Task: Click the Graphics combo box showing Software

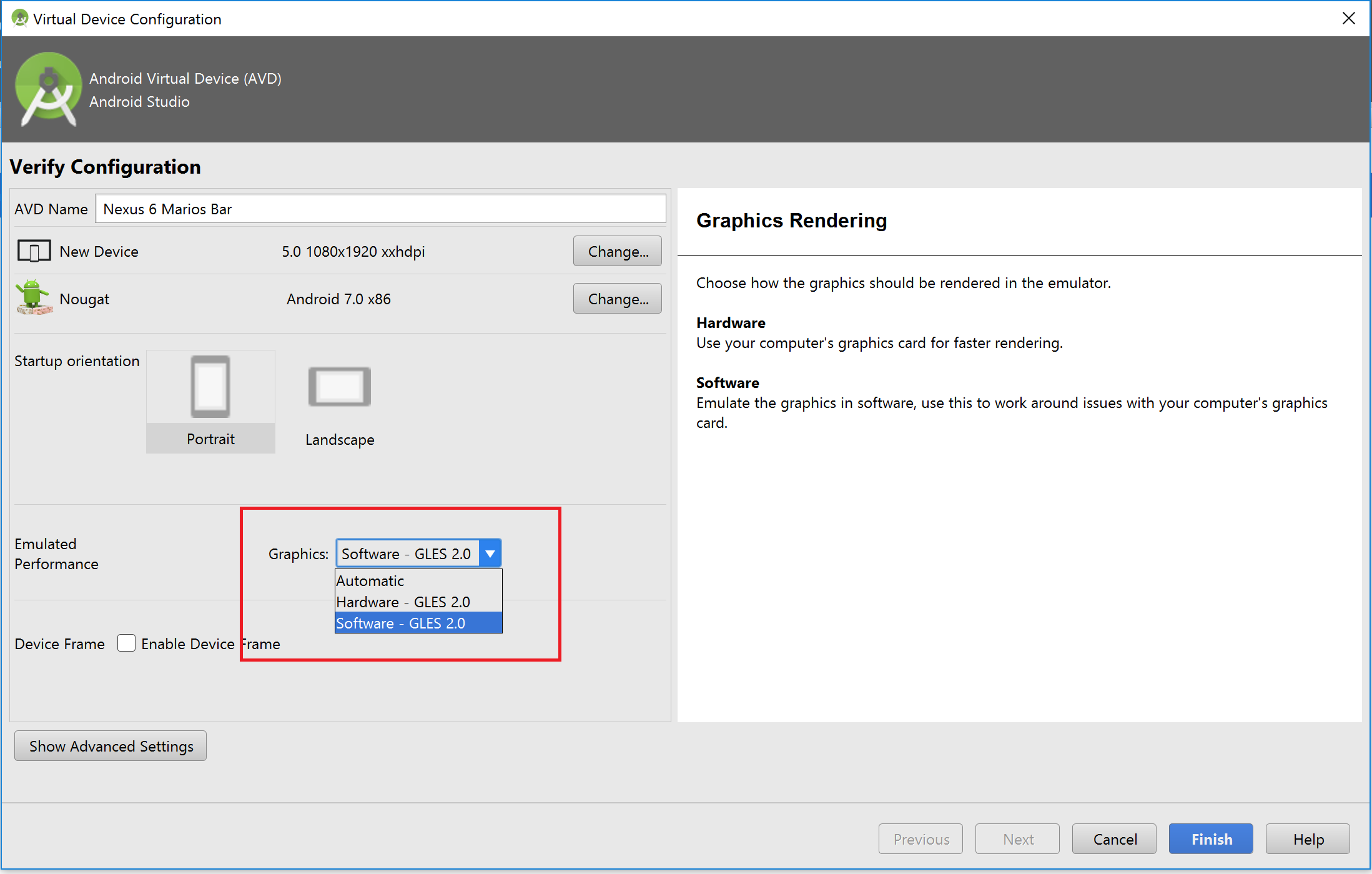Action: tap(407, 554)
